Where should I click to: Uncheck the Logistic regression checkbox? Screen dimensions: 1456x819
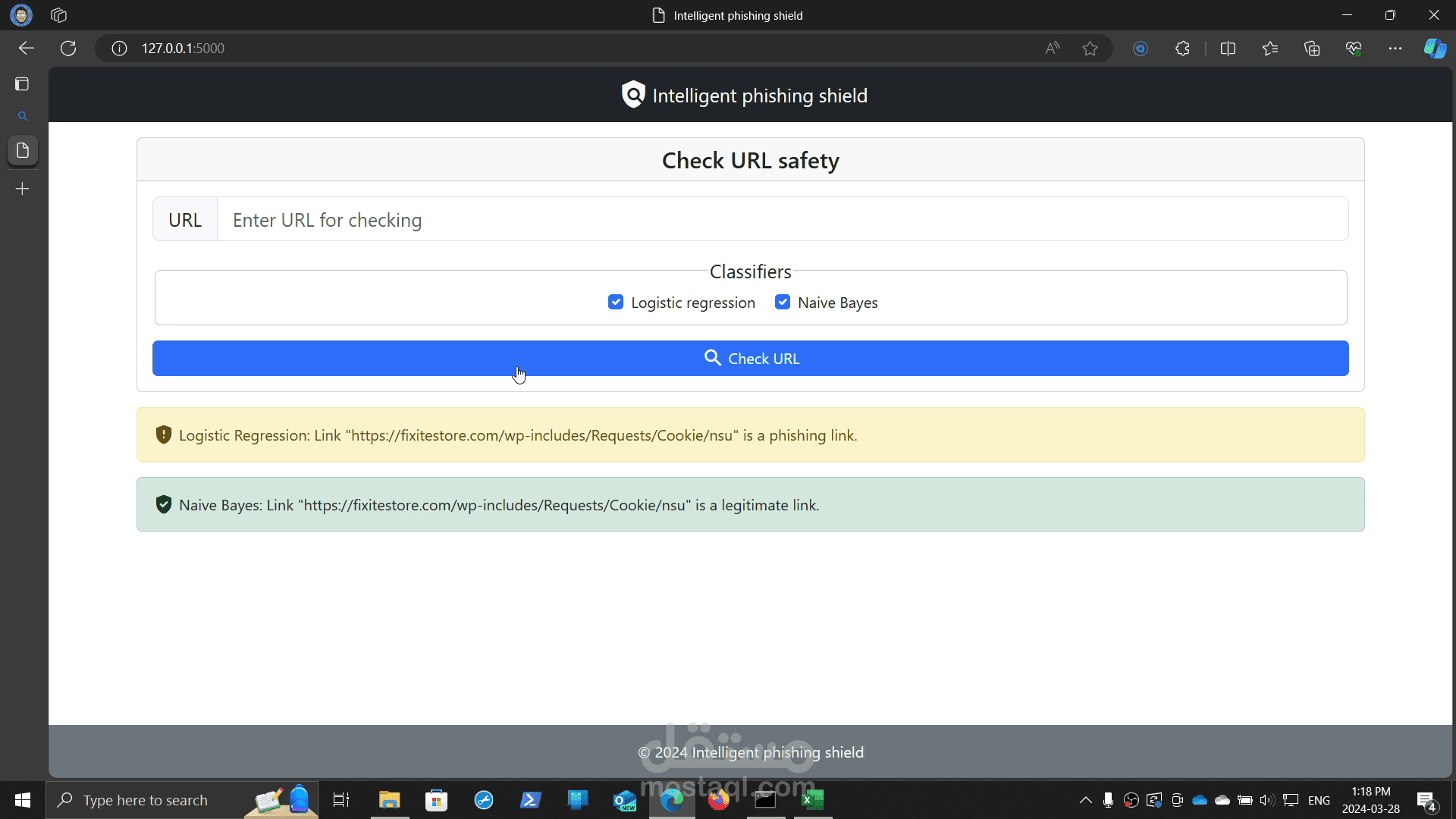(x=616, y=303)
